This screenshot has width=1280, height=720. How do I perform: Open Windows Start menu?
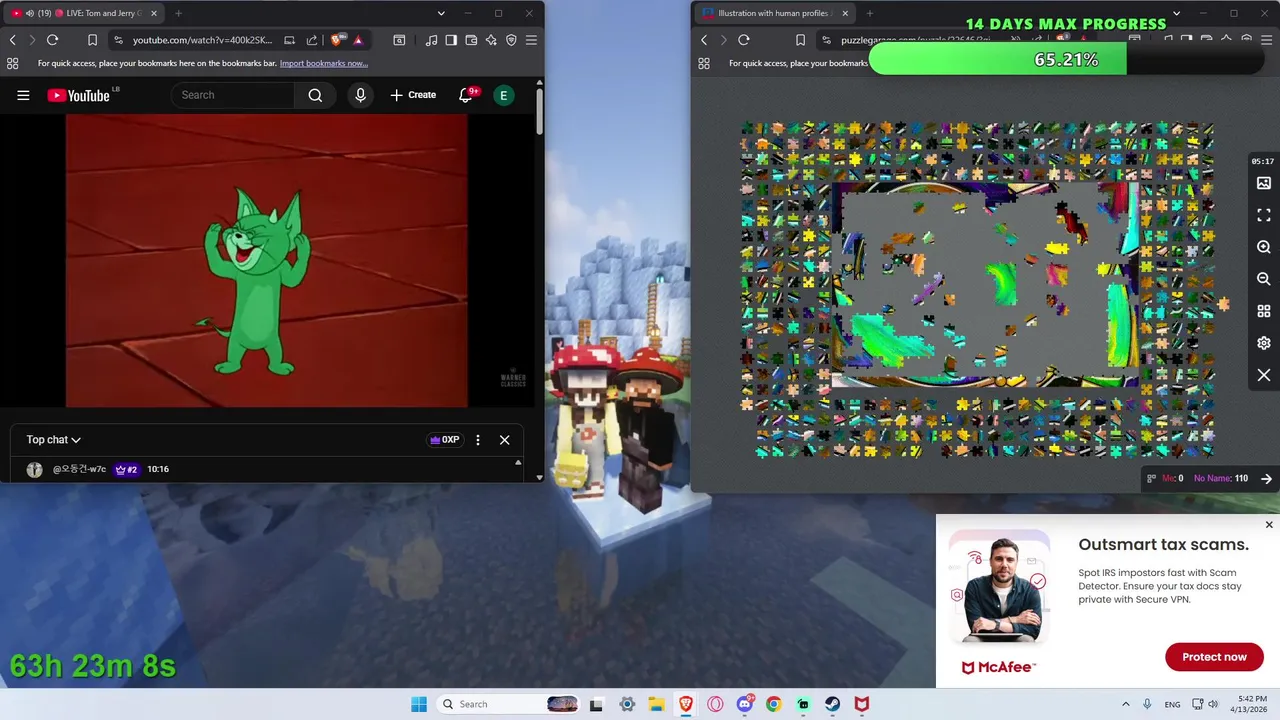[x=419, y=704]
